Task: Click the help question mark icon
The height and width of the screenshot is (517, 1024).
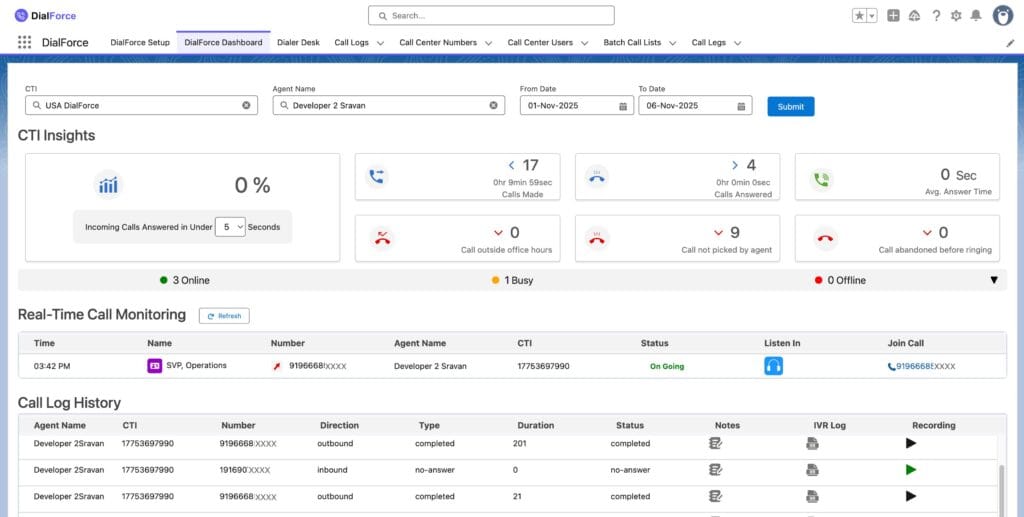Action: (936, 16)
